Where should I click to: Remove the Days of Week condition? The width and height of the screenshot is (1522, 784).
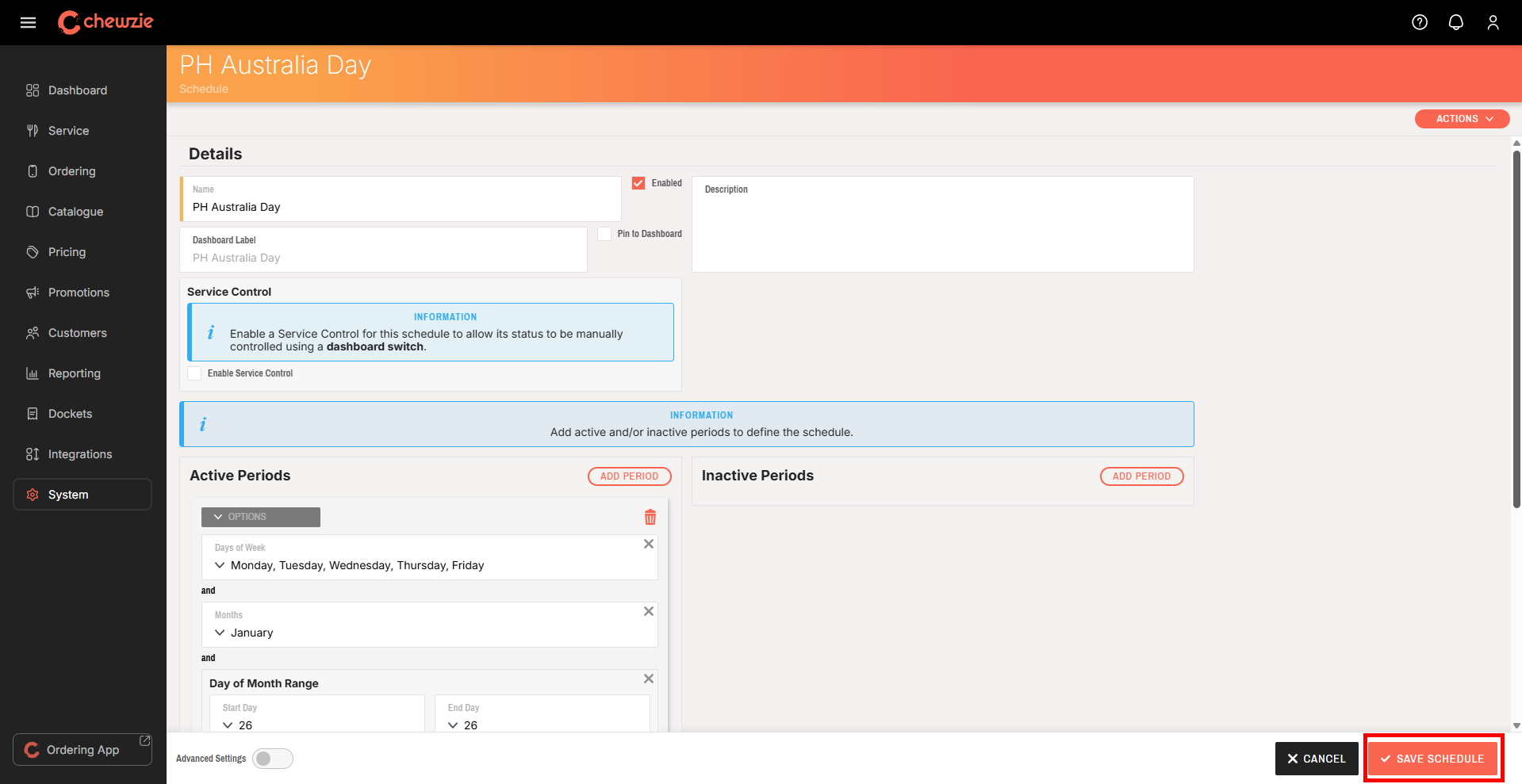[649, 544]
